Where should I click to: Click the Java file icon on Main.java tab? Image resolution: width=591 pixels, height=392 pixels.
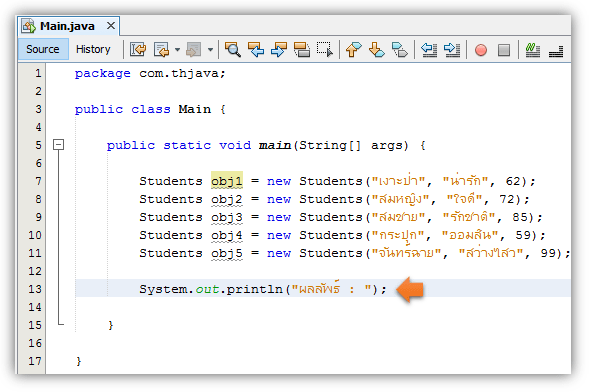click(x=29, y=26)
